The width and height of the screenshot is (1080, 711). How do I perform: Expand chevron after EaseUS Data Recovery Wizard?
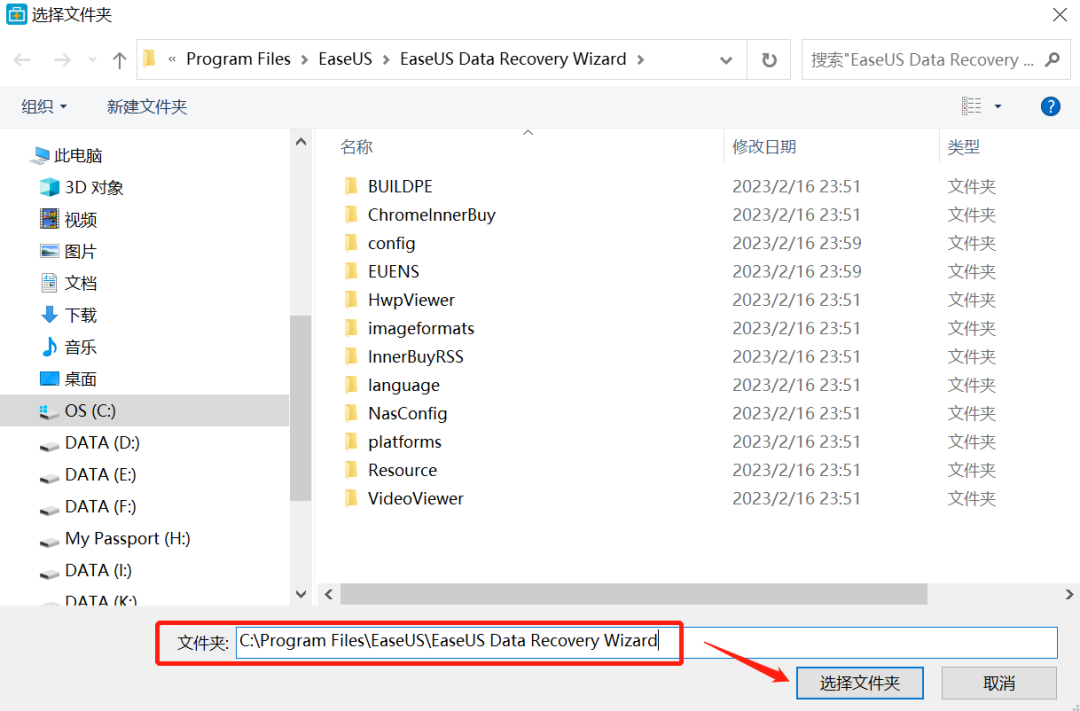(641, 60)
